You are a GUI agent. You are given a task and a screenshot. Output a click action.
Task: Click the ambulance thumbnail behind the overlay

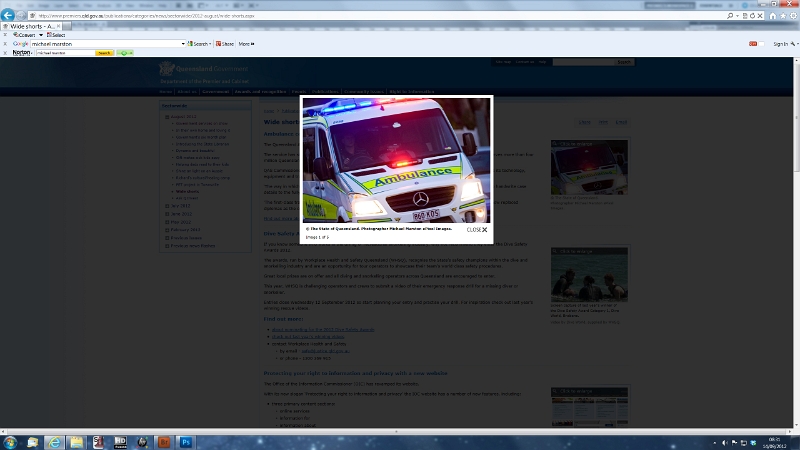pyautogui.click(x=589, y=167)
